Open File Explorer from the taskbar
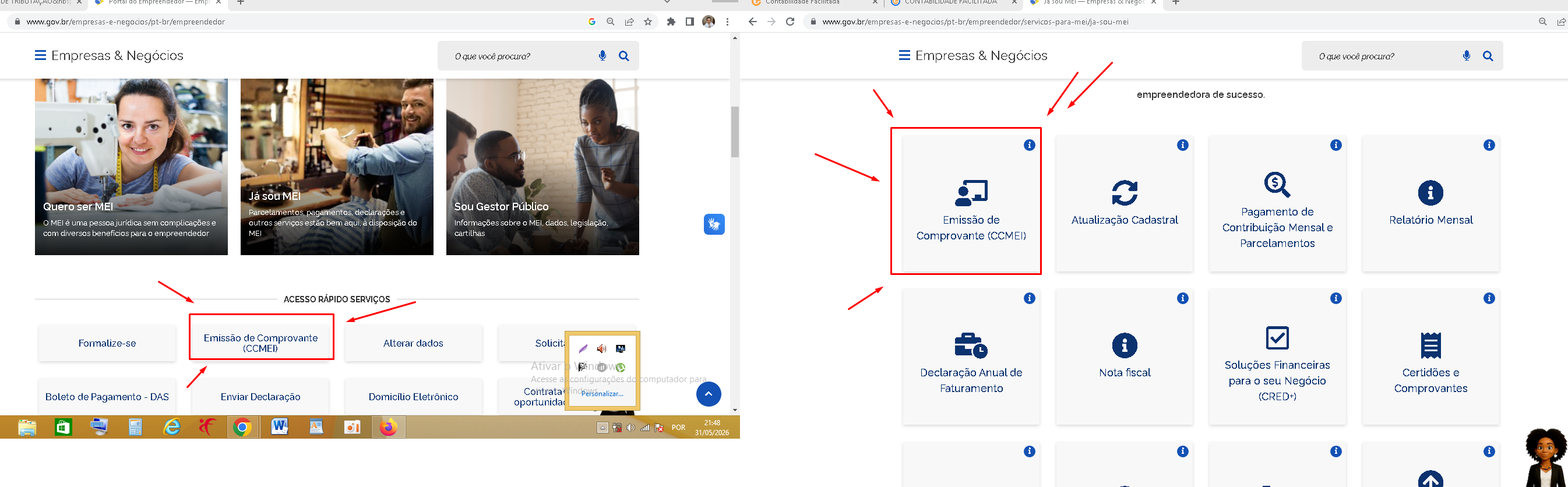The height and width of the screenshot is (487, 1568). (x=27, y=428)
